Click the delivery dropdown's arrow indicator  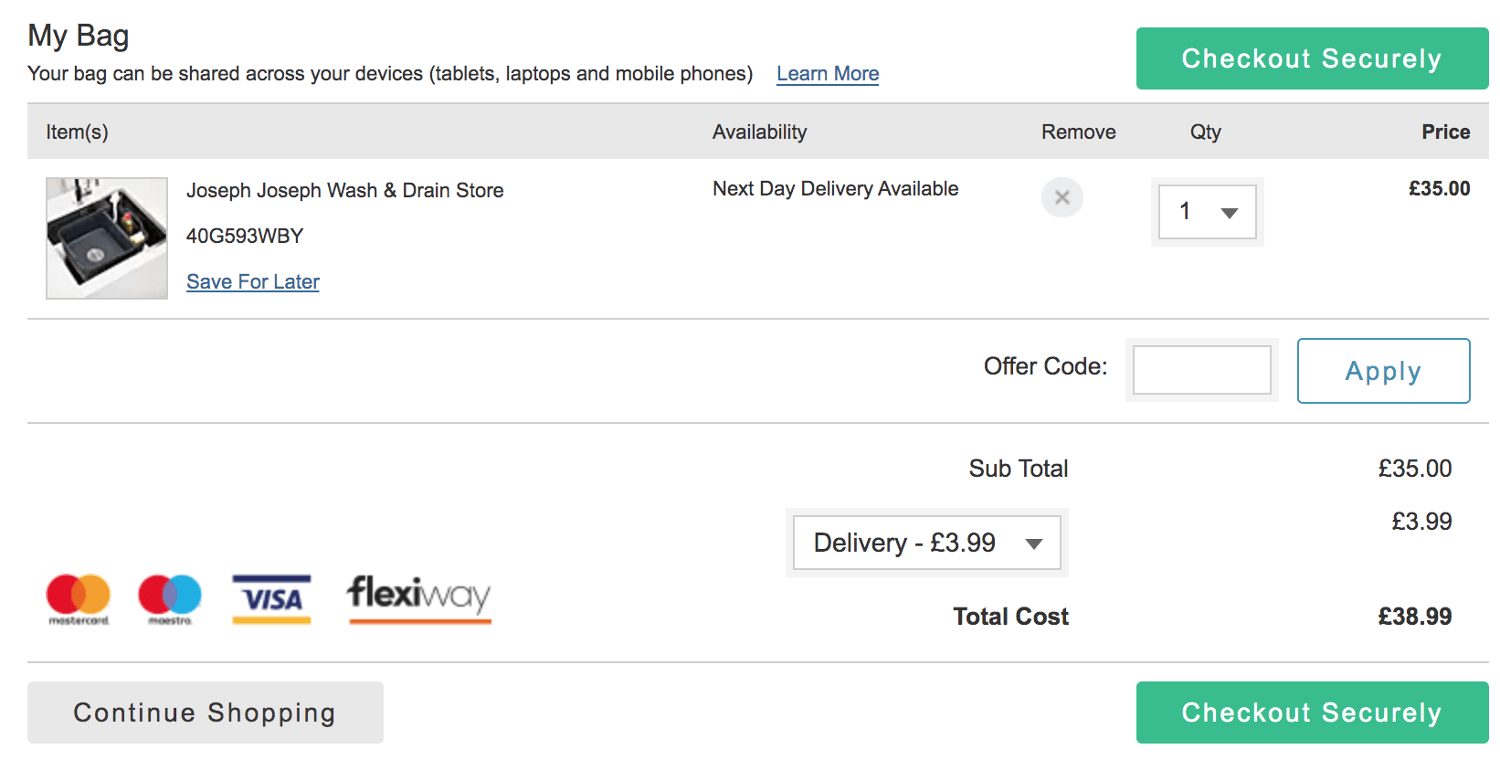pos(1034,544)
